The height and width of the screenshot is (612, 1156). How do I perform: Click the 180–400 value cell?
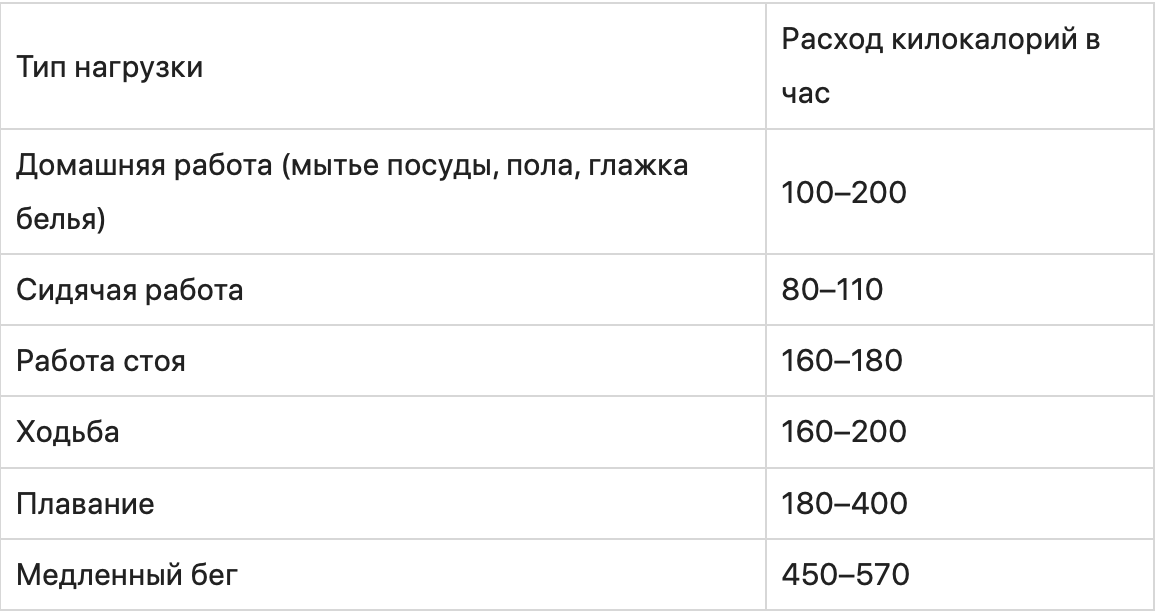pyautogui.click(x=844, y=502)
